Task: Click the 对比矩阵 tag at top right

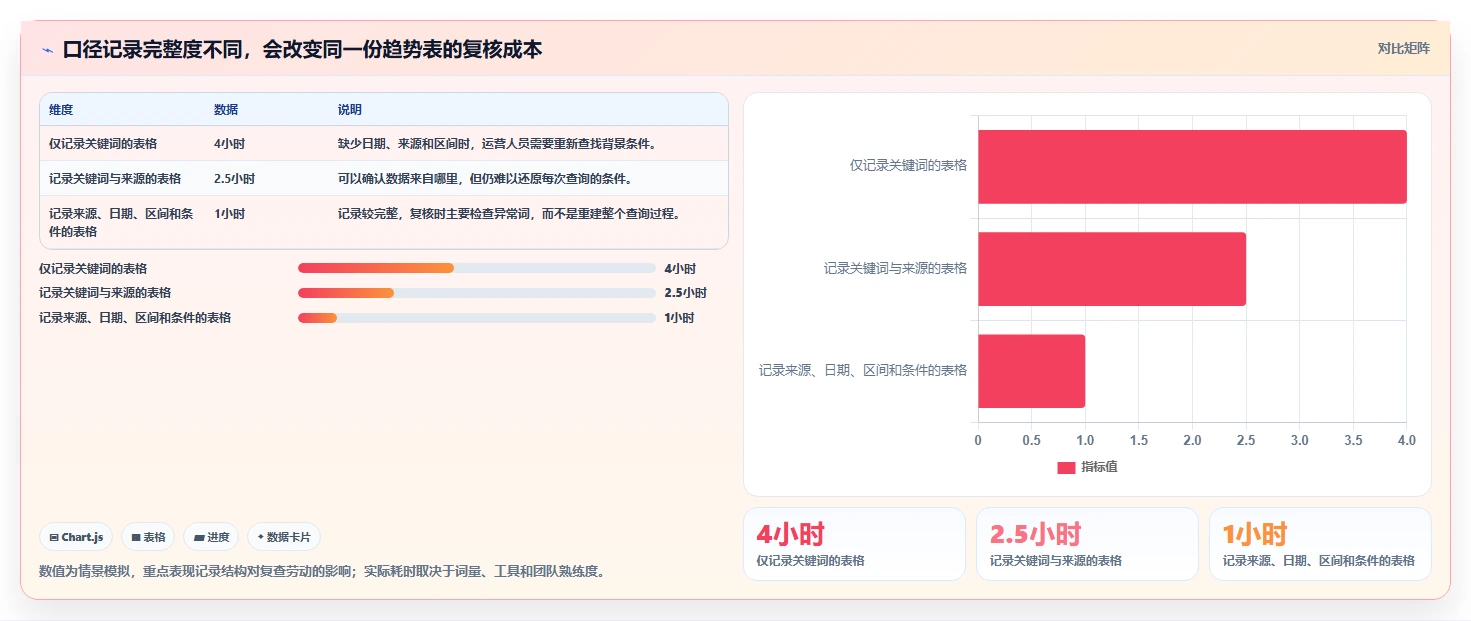Action: pos(1404,48)
